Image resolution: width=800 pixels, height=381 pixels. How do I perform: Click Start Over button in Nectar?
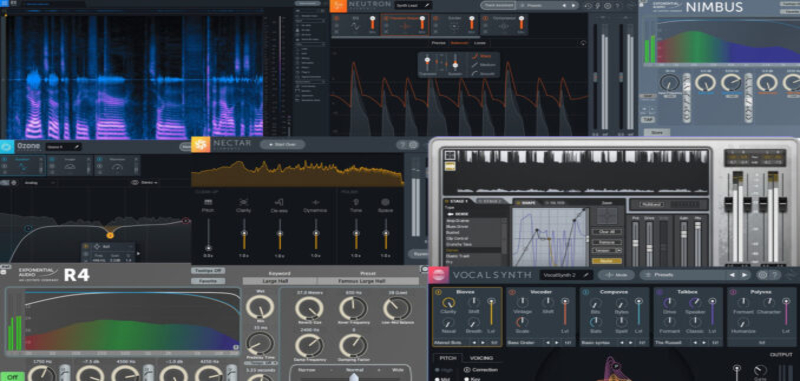(x=282, y=145)
